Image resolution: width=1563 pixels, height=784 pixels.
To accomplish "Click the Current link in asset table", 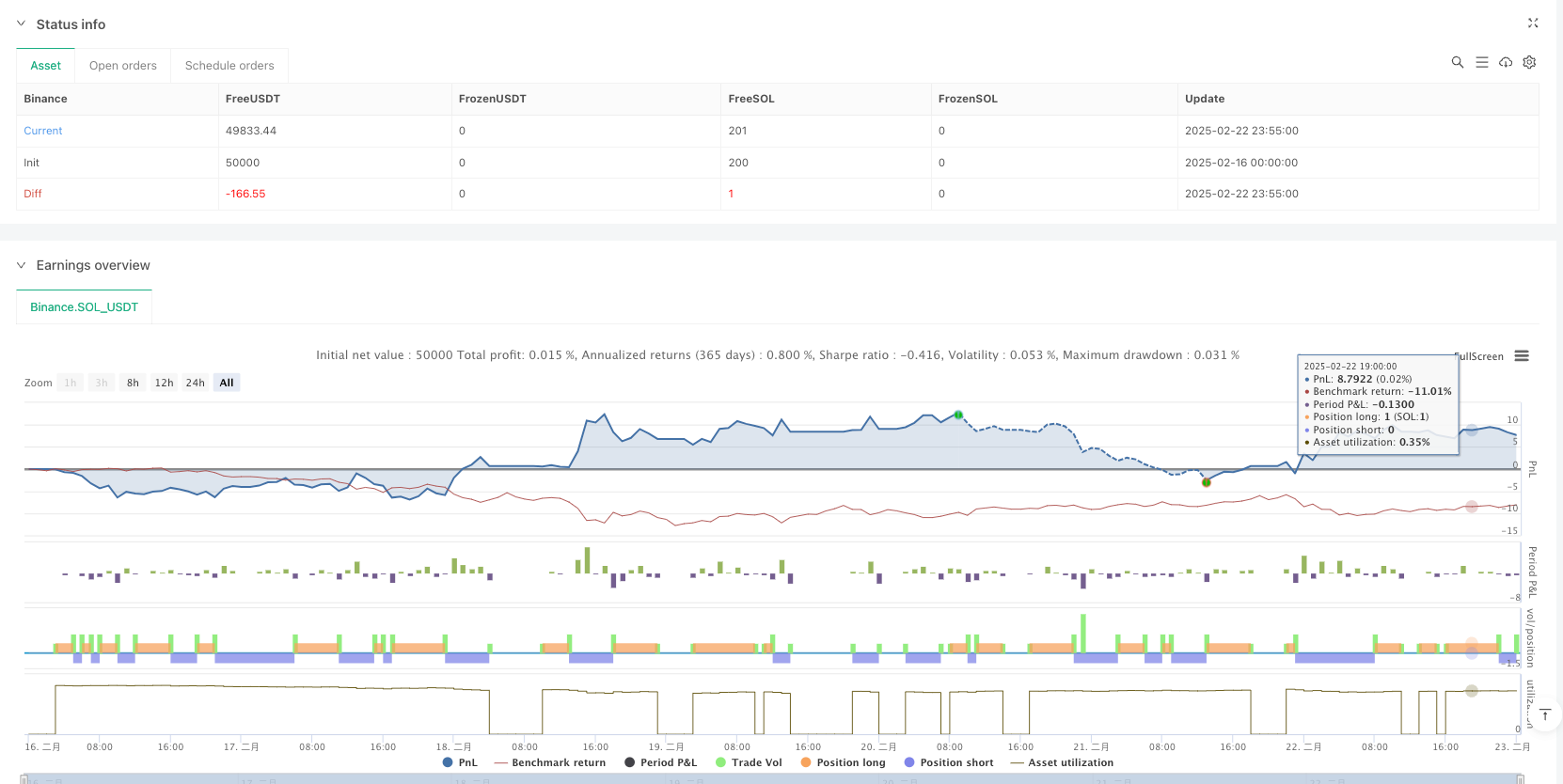I will point(43,131).
